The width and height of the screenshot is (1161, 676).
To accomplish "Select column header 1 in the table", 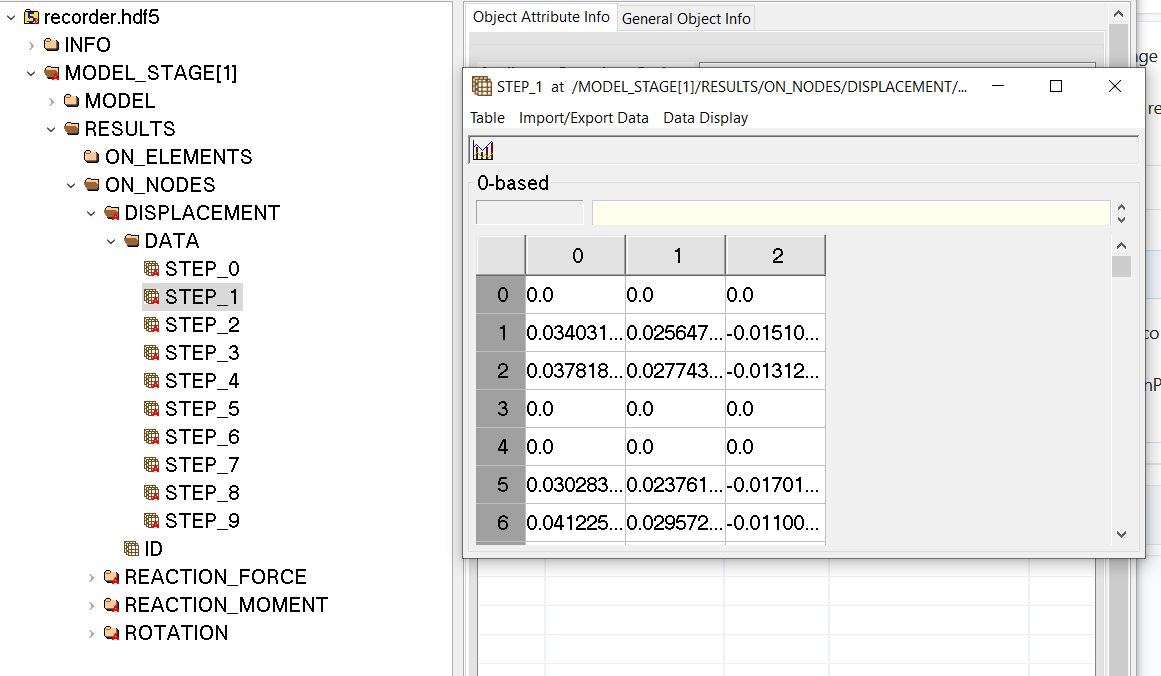I will point(675,255).
